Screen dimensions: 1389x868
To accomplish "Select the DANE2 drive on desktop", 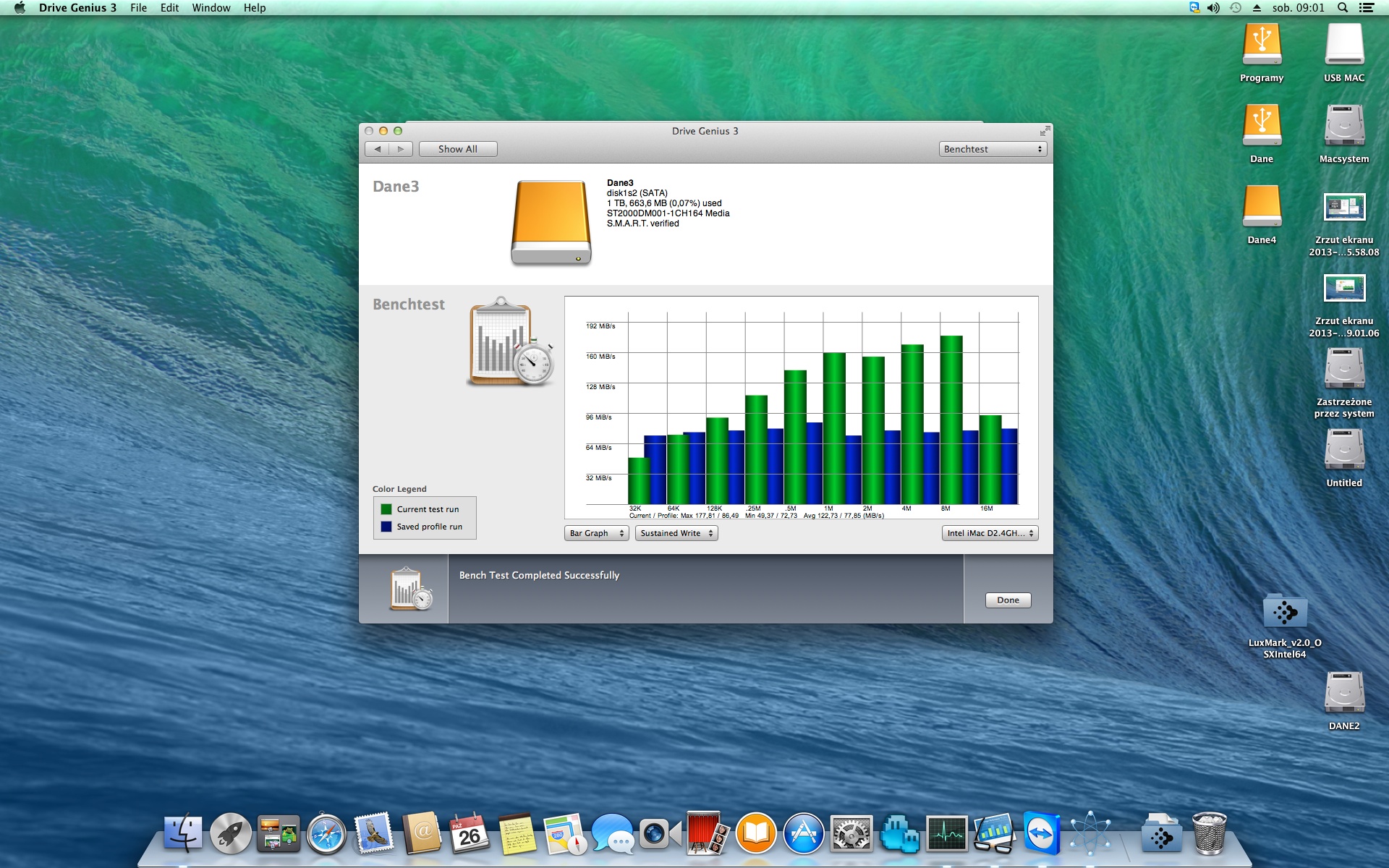I will pos(1344,701).
